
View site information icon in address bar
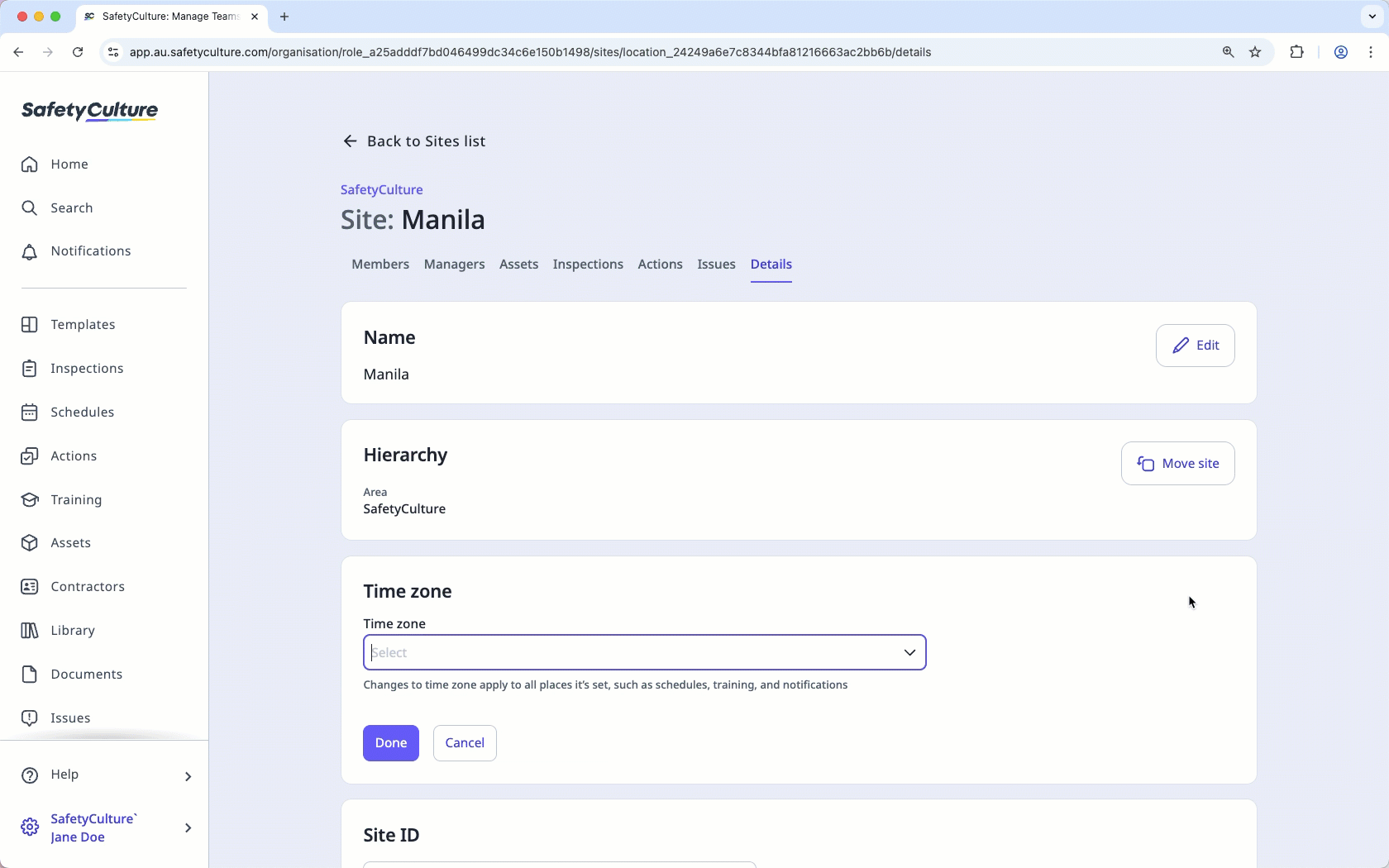coord(113,52)
